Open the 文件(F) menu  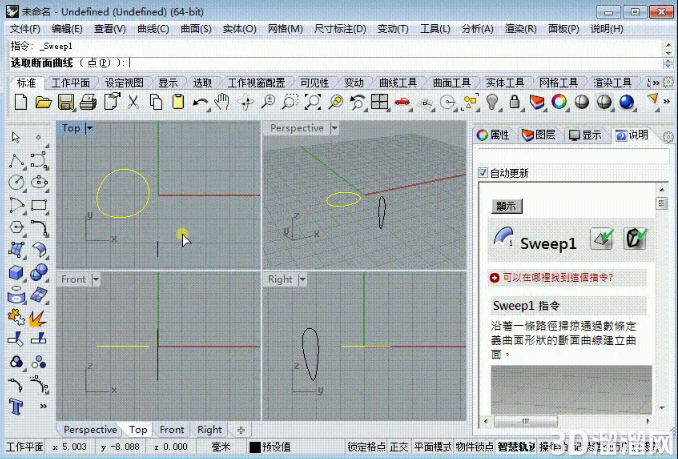click(25, 29)
